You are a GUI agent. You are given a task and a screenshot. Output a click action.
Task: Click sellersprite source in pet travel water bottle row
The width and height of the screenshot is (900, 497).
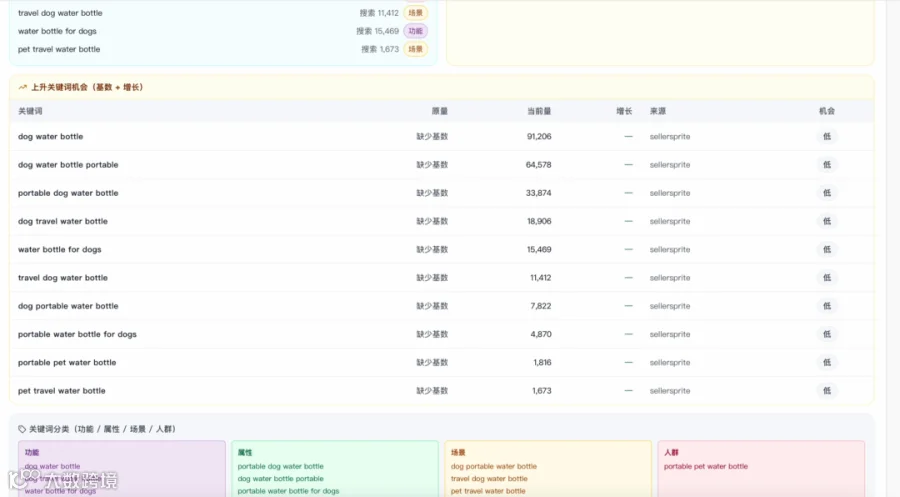point(670,391)
